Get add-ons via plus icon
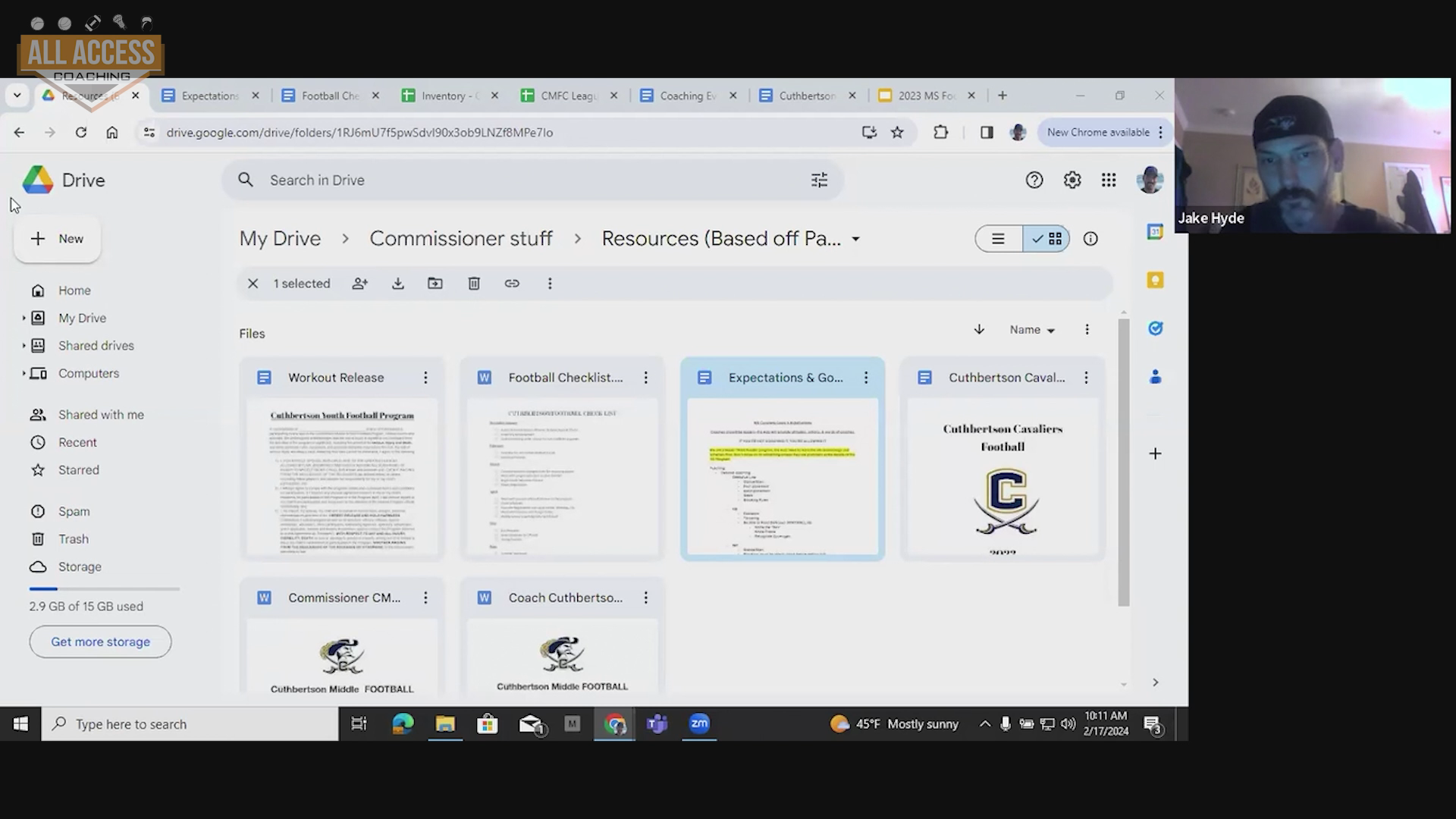This screenshot has width=1456, height=819. click(1155, 453)
